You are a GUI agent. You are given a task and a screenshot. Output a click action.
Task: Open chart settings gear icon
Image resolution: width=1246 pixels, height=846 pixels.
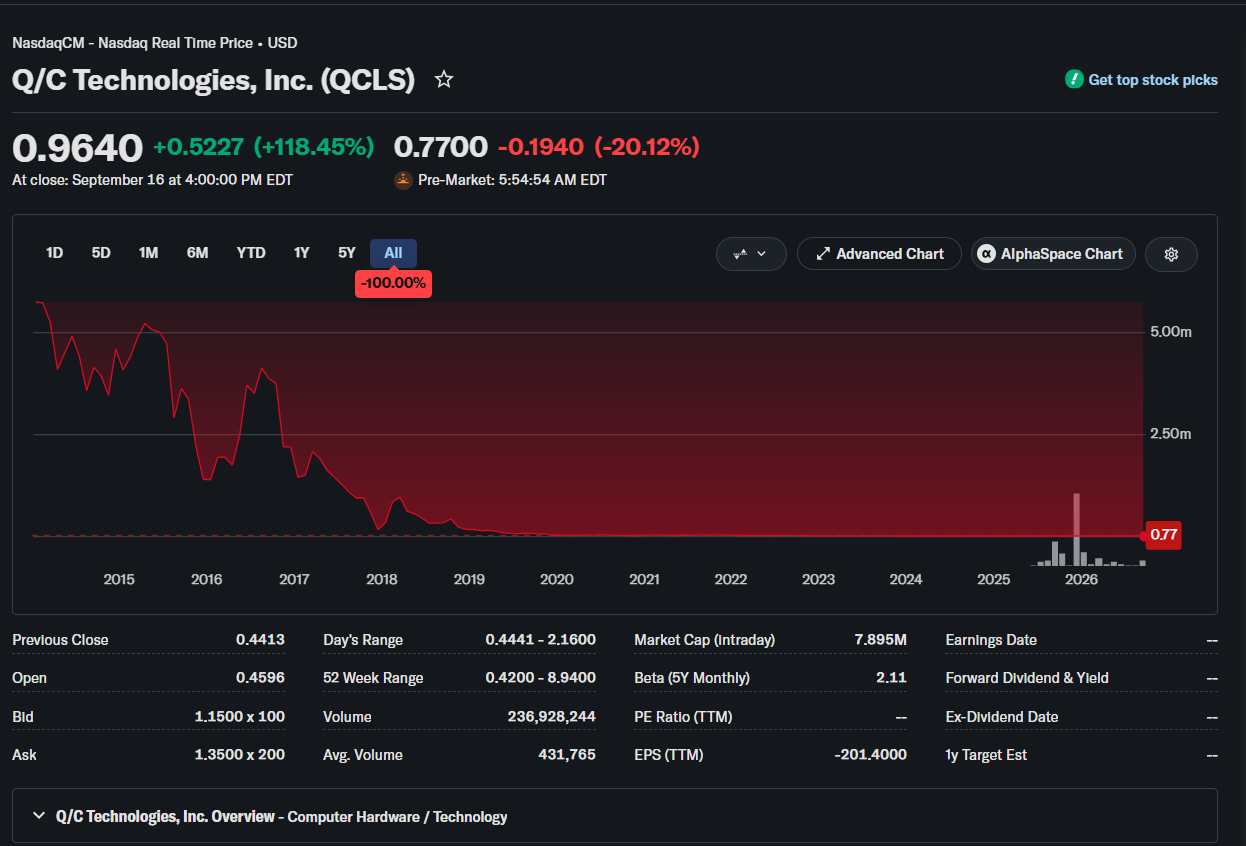pyautogui.click(x=1171, y=254)
